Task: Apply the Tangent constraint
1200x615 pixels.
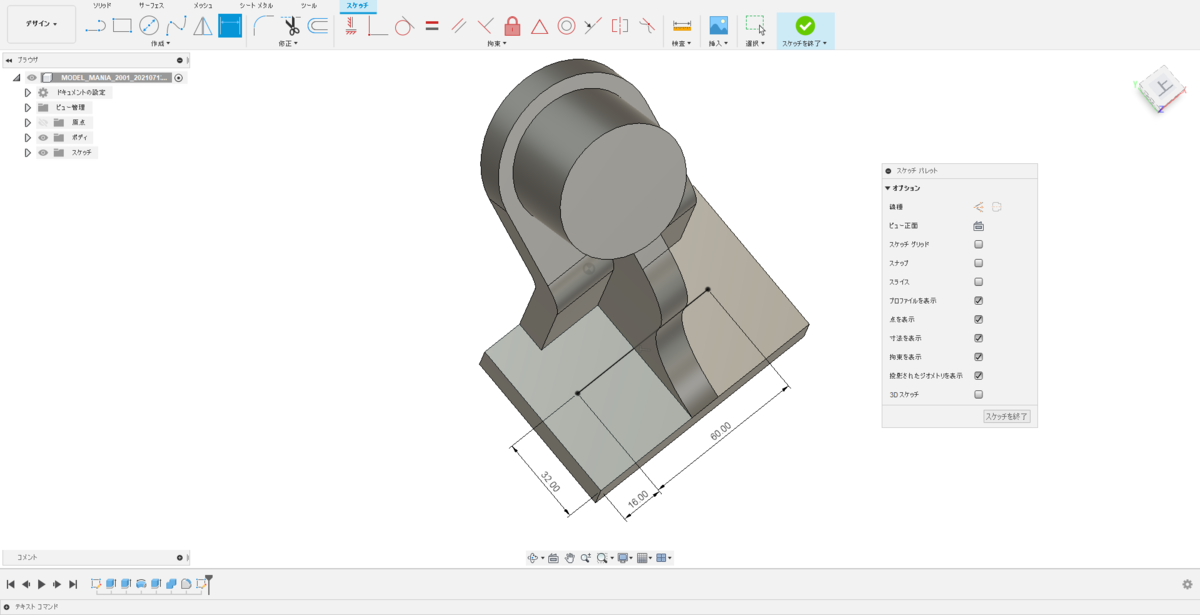Action: point(404,26)
